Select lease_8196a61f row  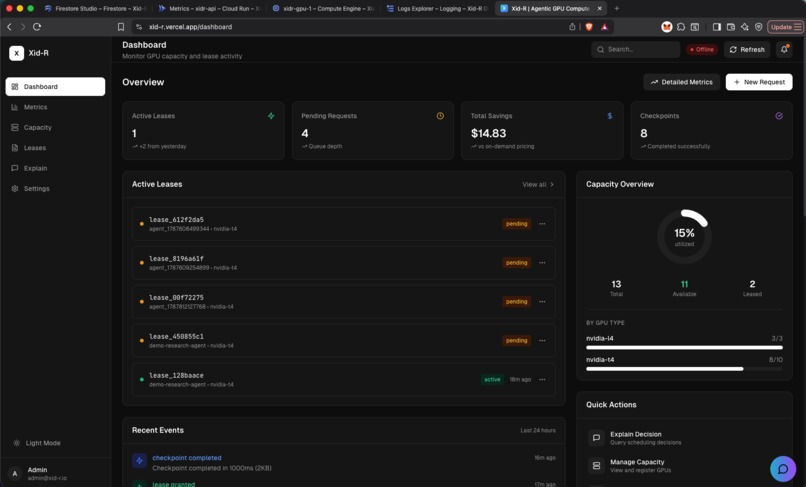pos(343,263)
